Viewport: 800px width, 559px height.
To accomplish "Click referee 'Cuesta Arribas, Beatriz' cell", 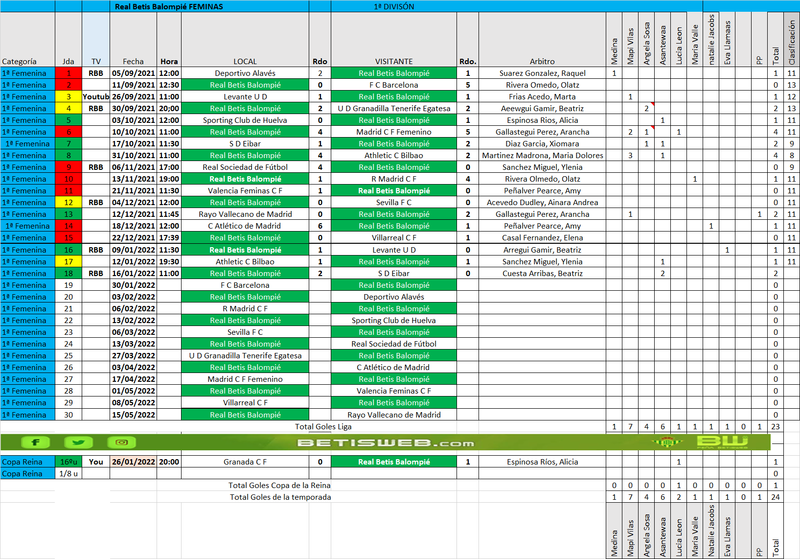I will 542,273.
